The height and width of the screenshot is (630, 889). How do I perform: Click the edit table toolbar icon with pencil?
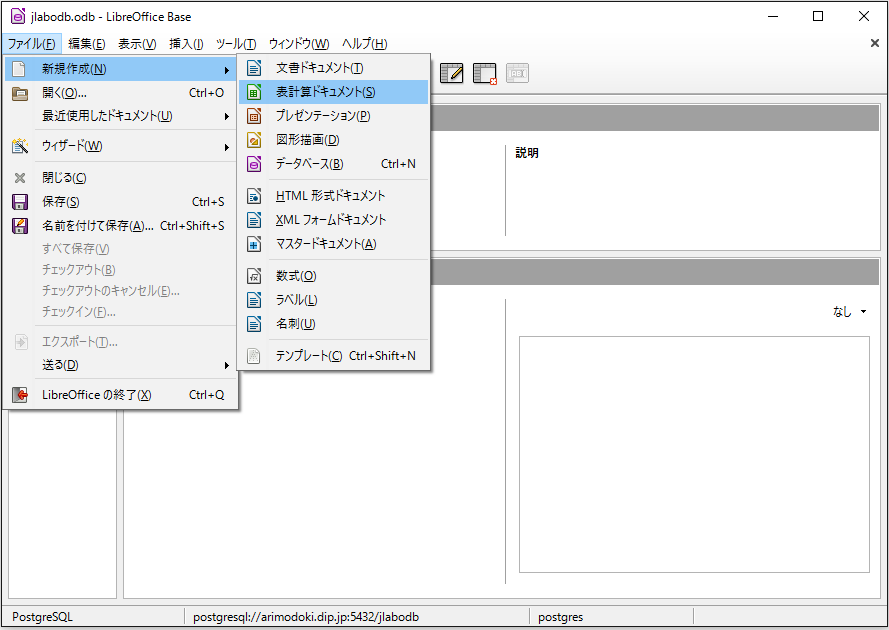(451, 73)
